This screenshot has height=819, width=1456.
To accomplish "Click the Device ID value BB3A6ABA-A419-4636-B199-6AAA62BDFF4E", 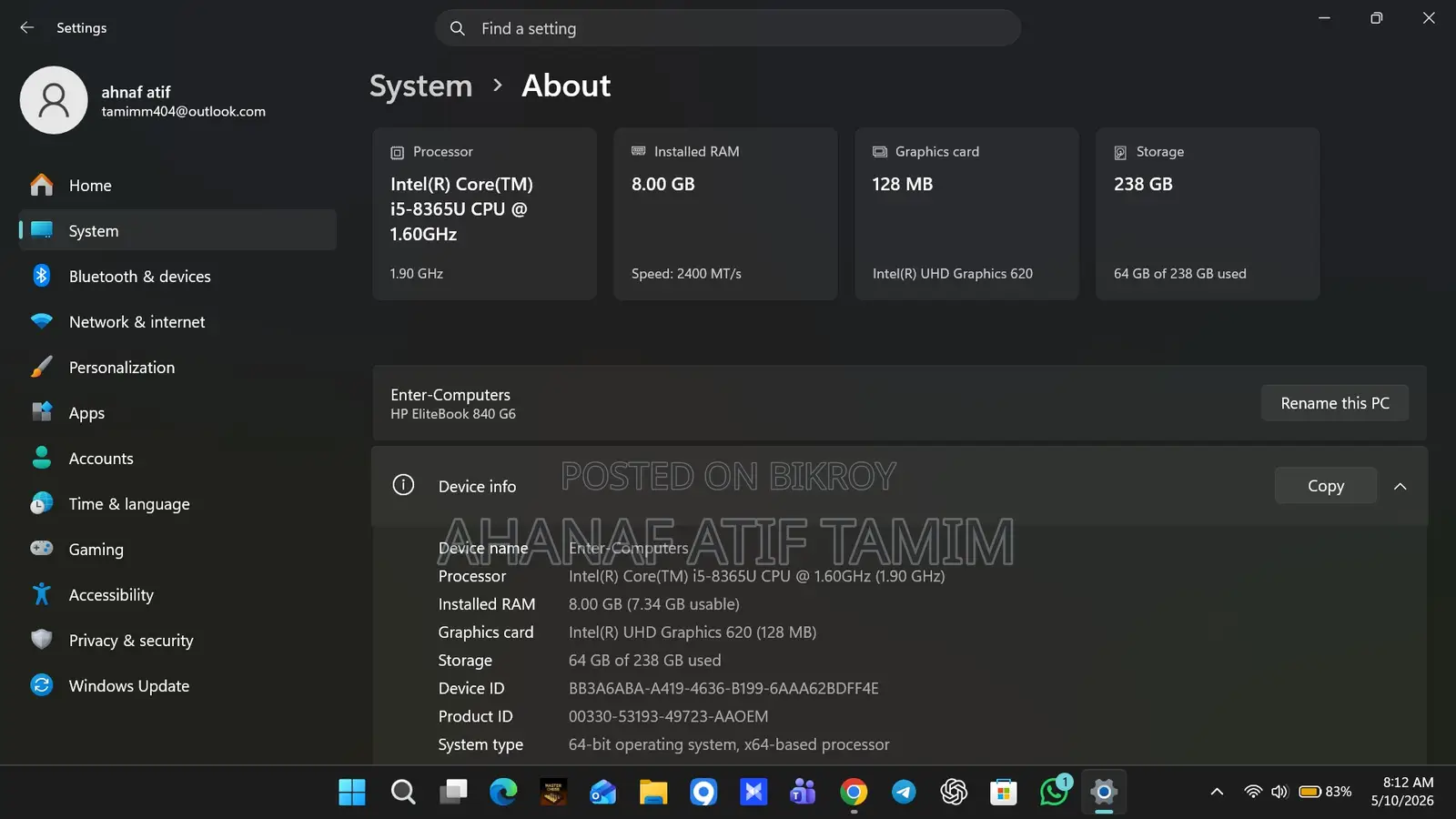I will [723, 689].
